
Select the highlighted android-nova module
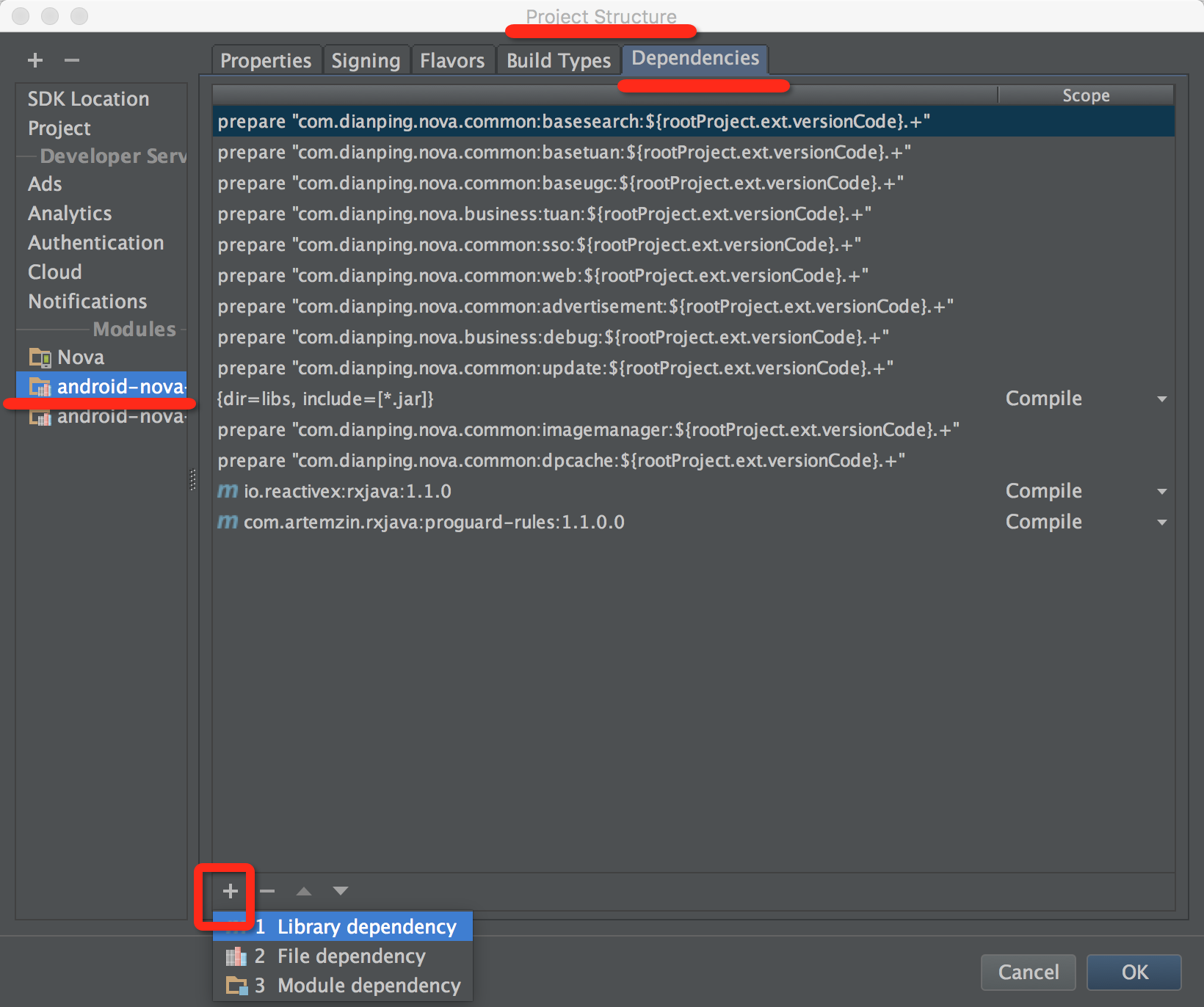tap(101, 387)
